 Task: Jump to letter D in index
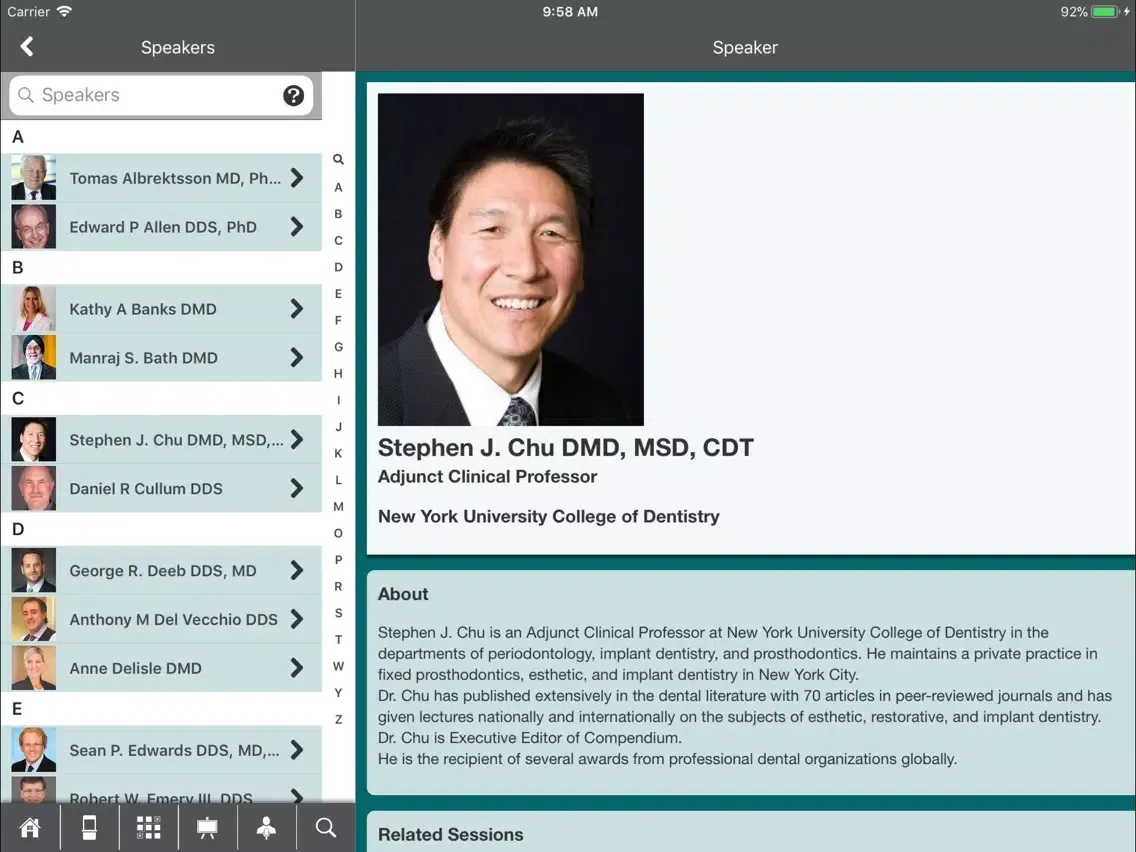[x=338, y=267]
